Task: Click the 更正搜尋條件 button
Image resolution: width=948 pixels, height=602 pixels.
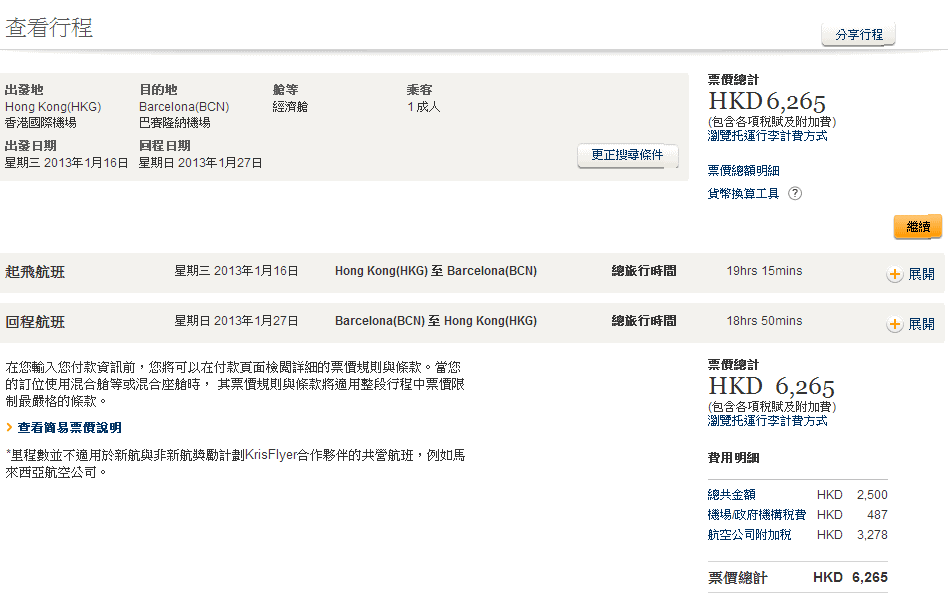Action: (x=627, y=156)
